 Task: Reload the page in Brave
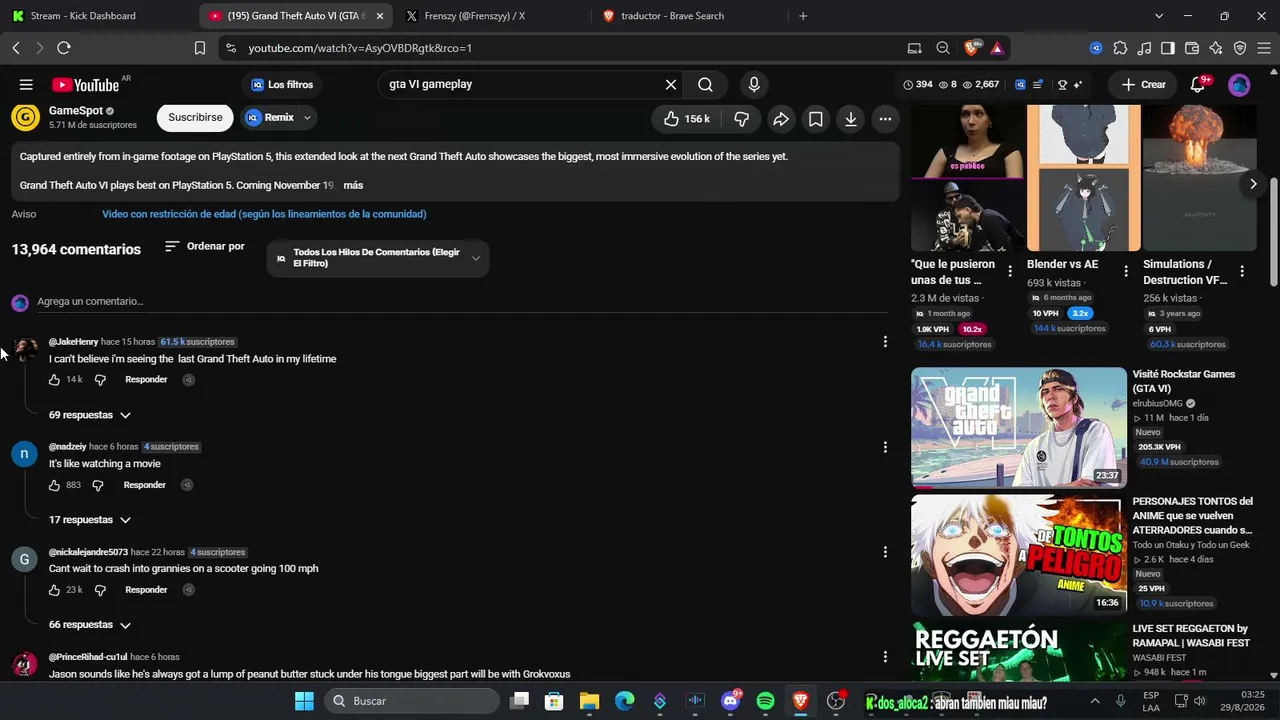(x=64, y=48)
